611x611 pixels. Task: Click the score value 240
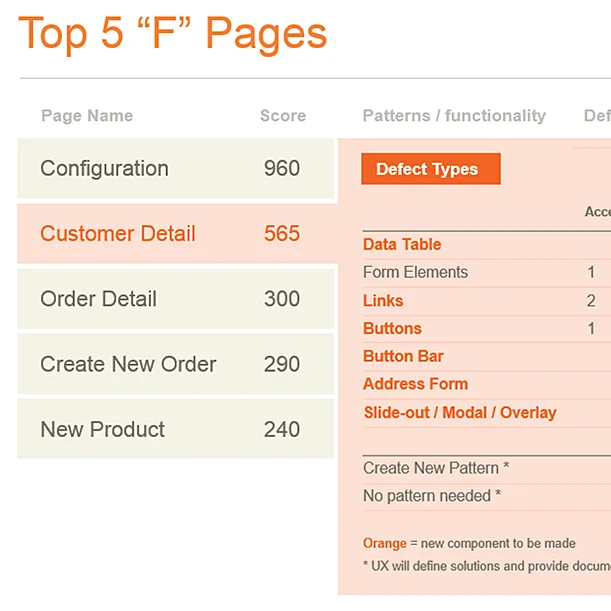coord(282,429)
